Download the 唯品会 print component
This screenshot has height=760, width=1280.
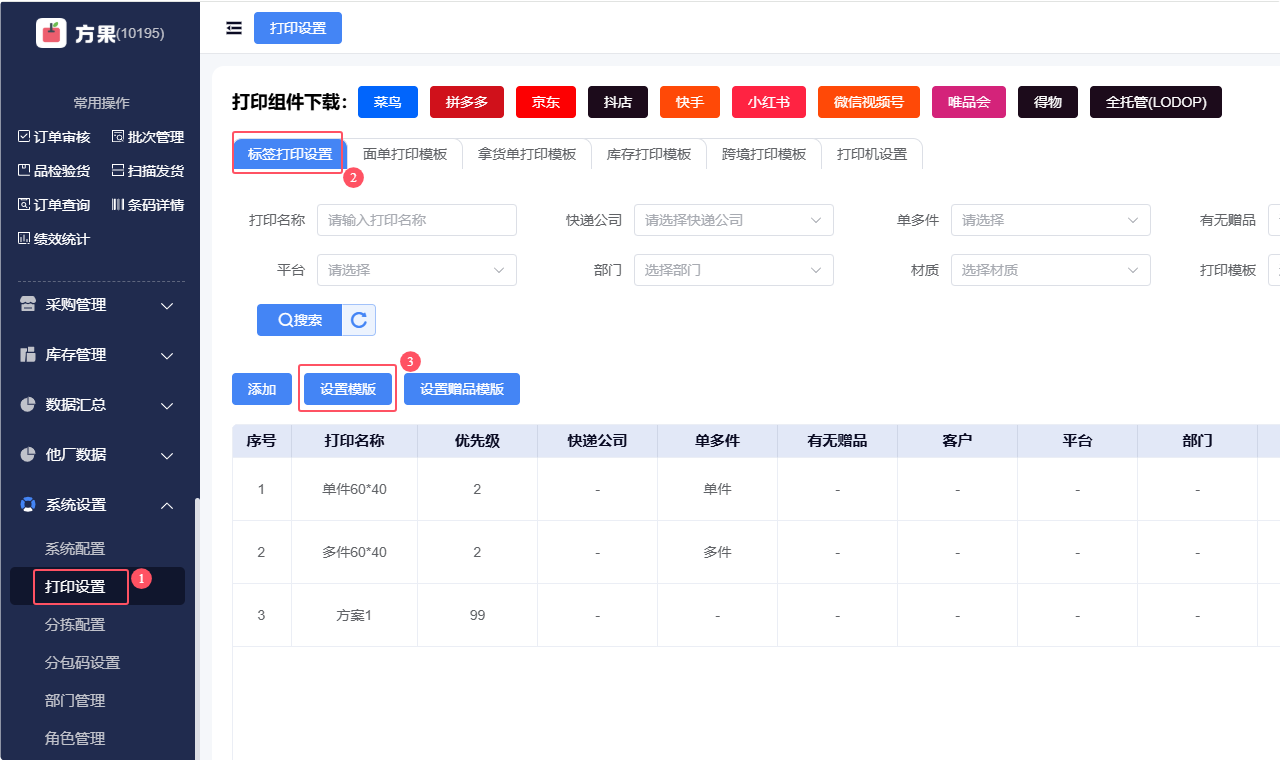969,102
